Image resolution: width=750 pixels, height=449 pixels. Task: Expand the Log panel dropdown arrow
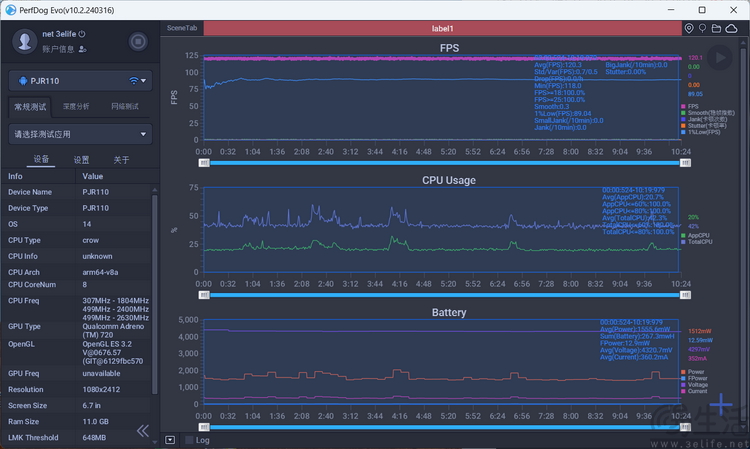pyautogui.click(x=170, y=439)
